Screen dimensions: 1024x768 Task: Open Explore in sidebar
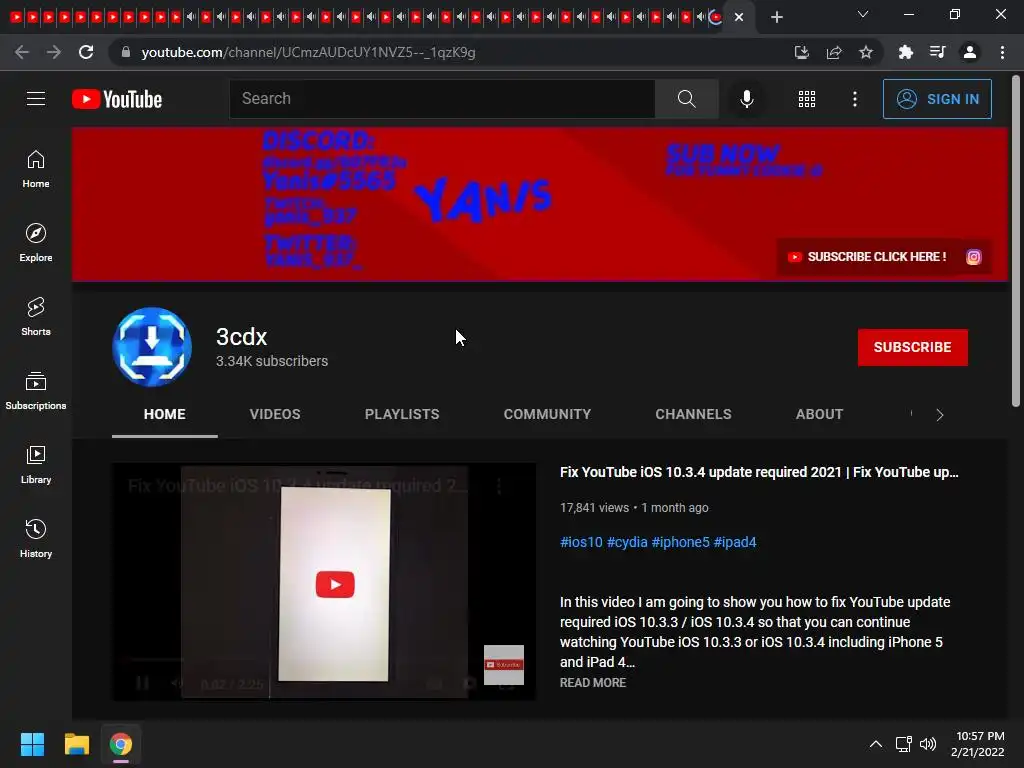(x=36, y=242)
